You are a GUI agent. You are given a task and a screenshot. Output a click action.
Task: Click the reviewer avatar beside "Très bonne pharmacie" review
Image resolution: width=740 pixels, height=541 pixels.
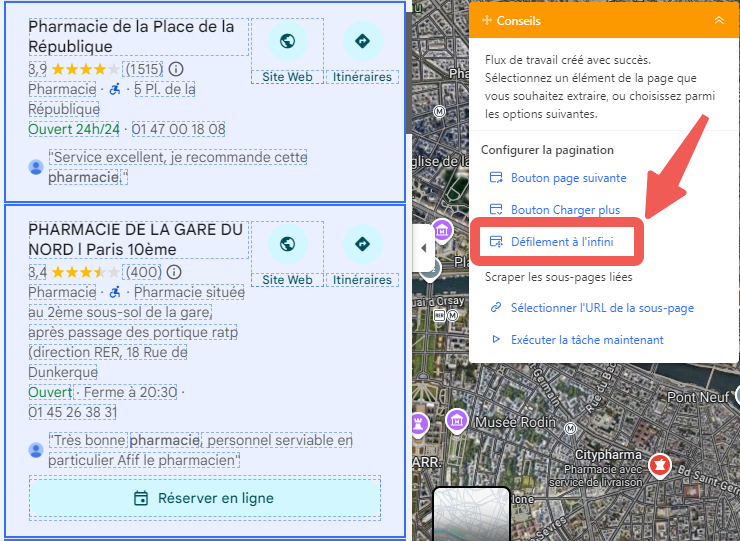click(36, 450)
